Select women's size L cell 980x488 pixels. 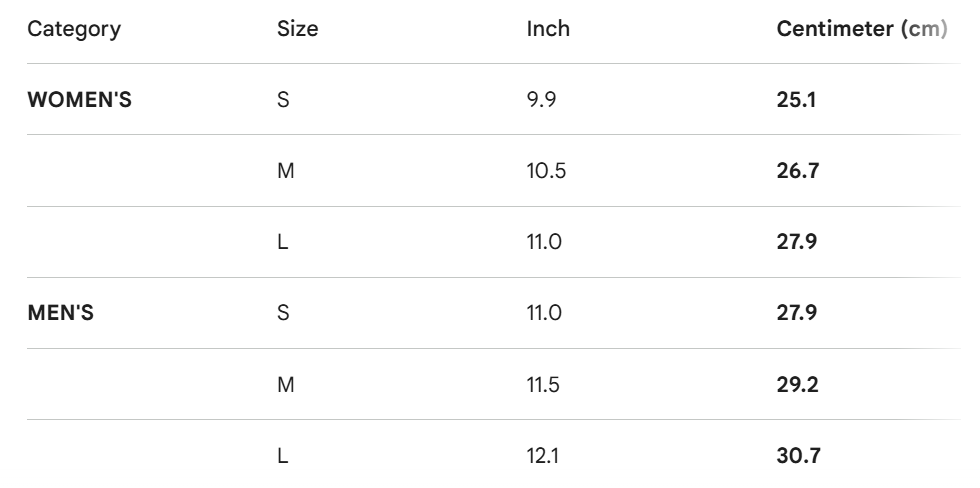pyautogui.click(x=282, y=242)
